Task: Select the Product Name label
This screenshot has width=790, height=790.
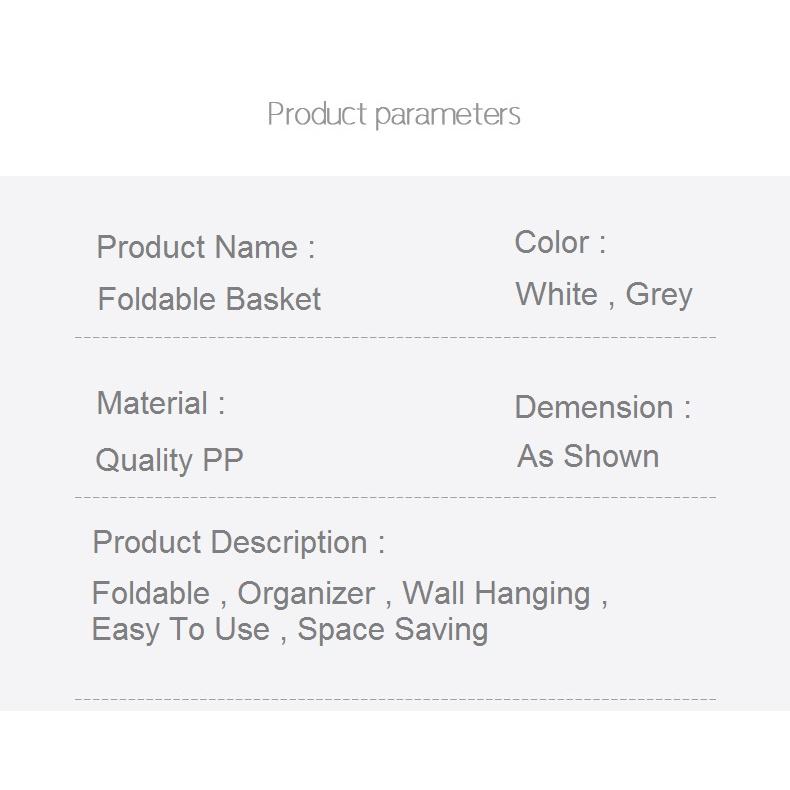Action: pos(205,247)
